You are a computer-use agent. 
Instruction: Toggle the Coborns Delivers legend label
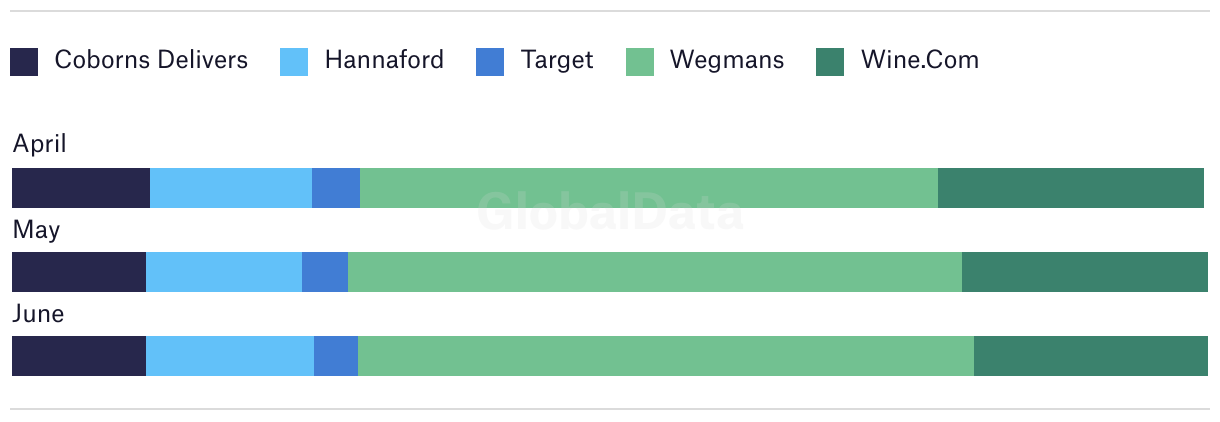pyautogui.click(x=151, y=60)
